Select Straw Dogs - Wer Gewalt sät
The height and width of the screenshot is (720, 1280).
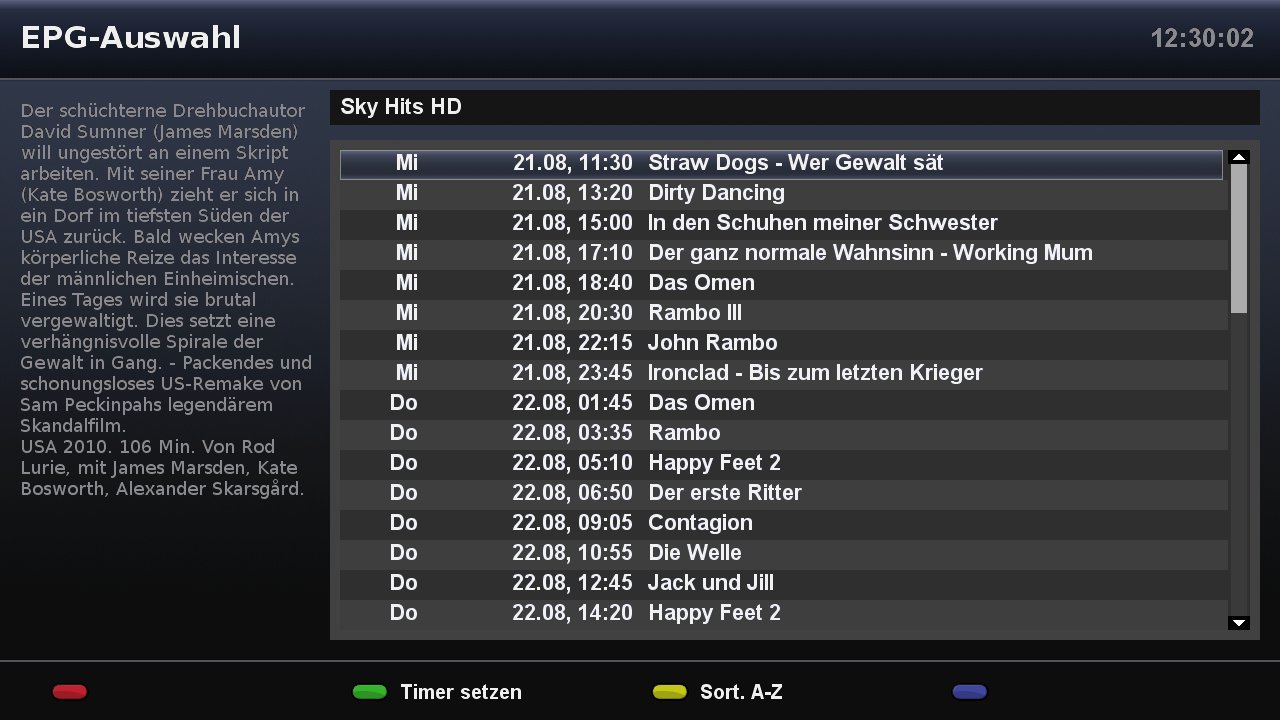click(x=795, y=163)
